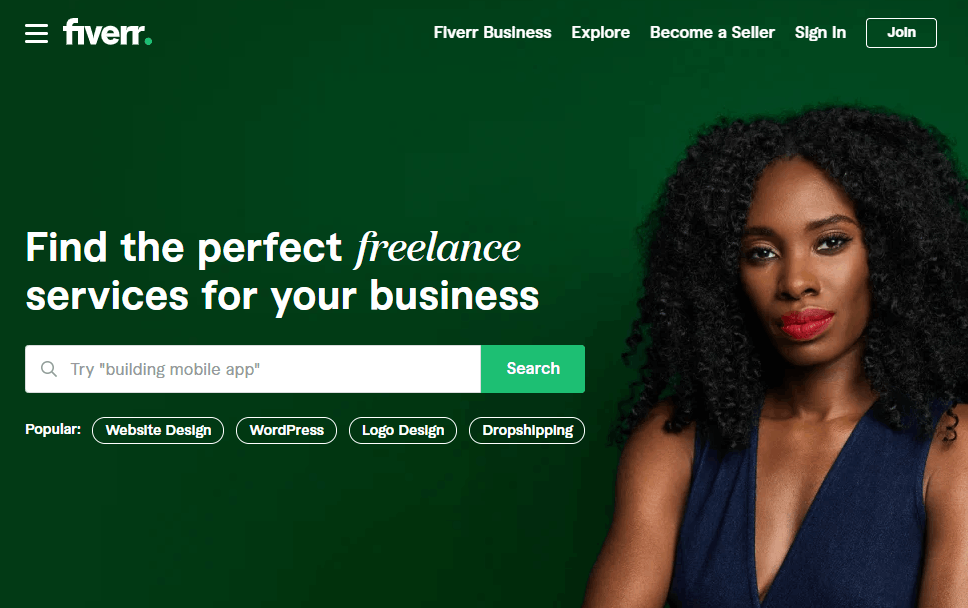
Task: Click the "Popular:" label
Action: (53, 430)
